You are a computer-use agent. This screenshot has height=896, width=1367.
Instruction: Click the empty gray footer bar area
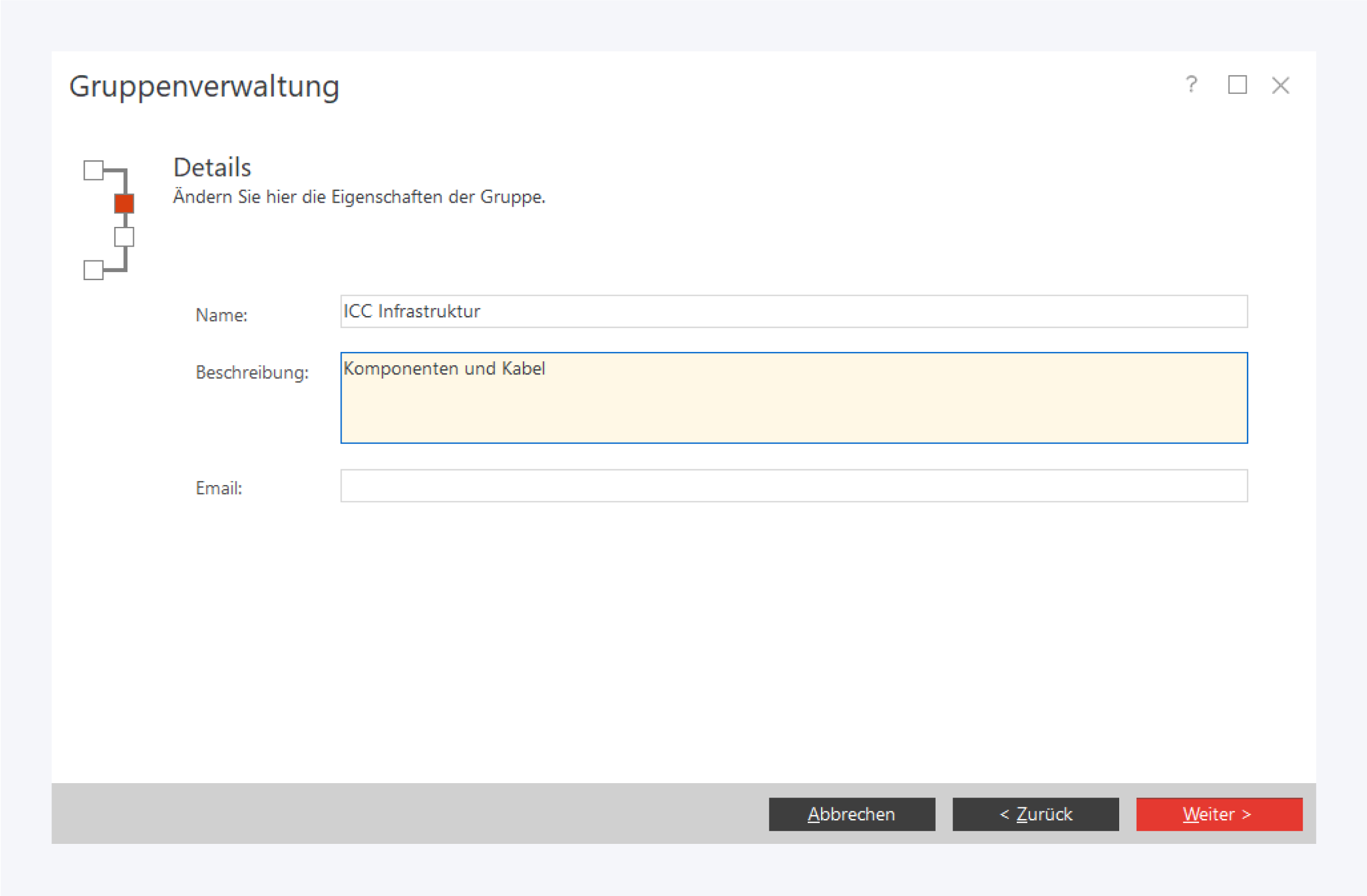405,814
